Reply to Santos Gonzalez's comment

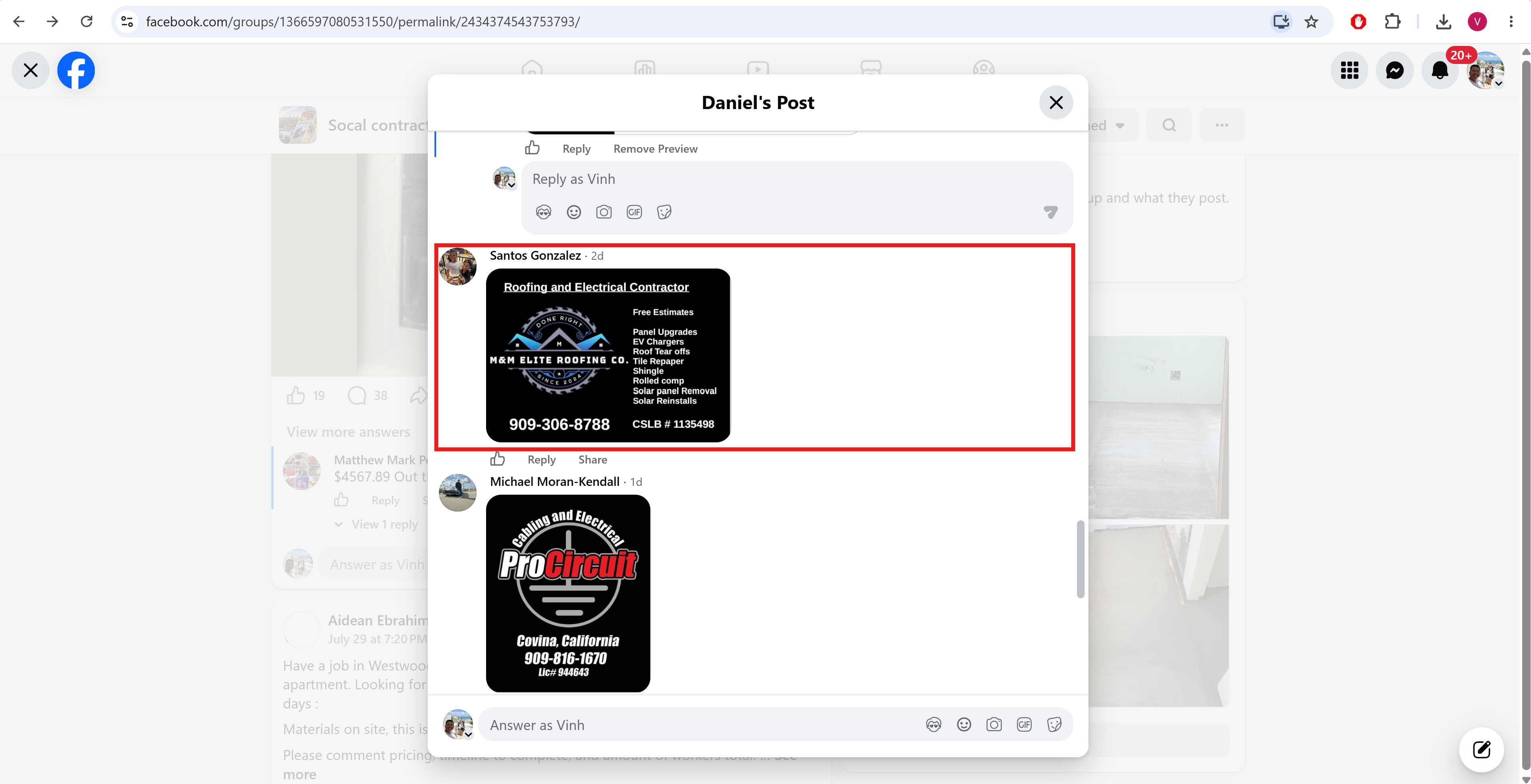pyautogui.click(x=541, y=460)
